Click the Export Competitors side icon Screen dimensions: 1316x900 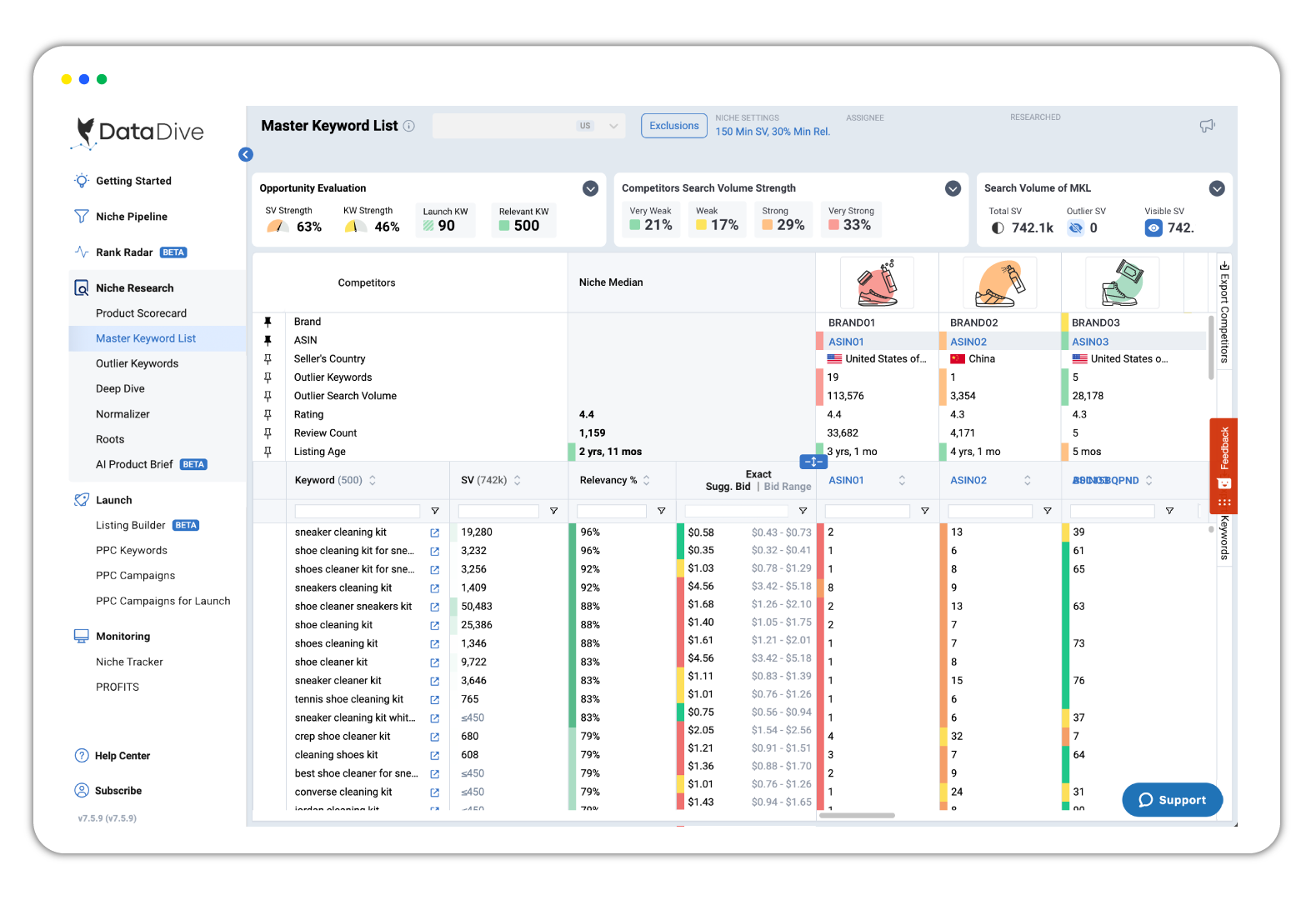(x=1224, y=267)
